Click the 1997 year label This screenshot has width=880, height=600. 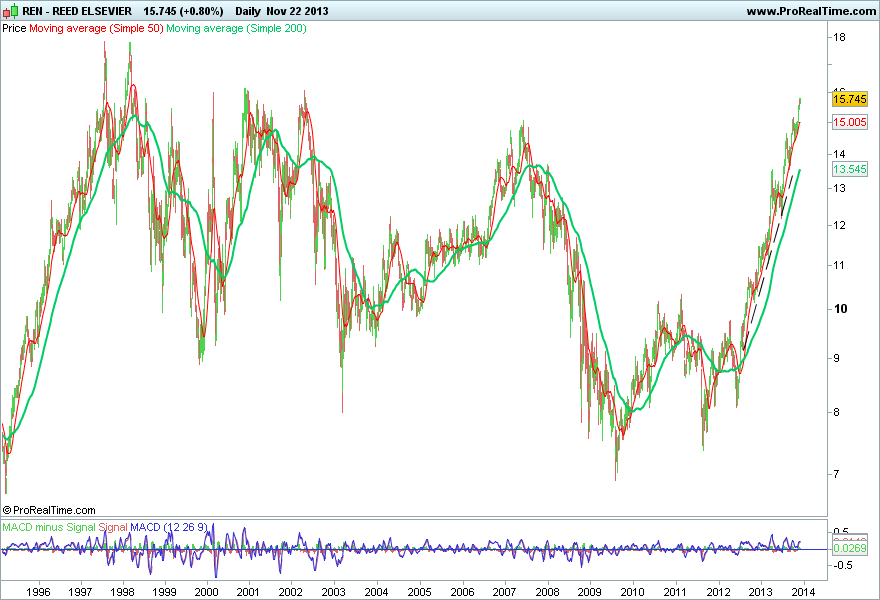pos(80,592)
